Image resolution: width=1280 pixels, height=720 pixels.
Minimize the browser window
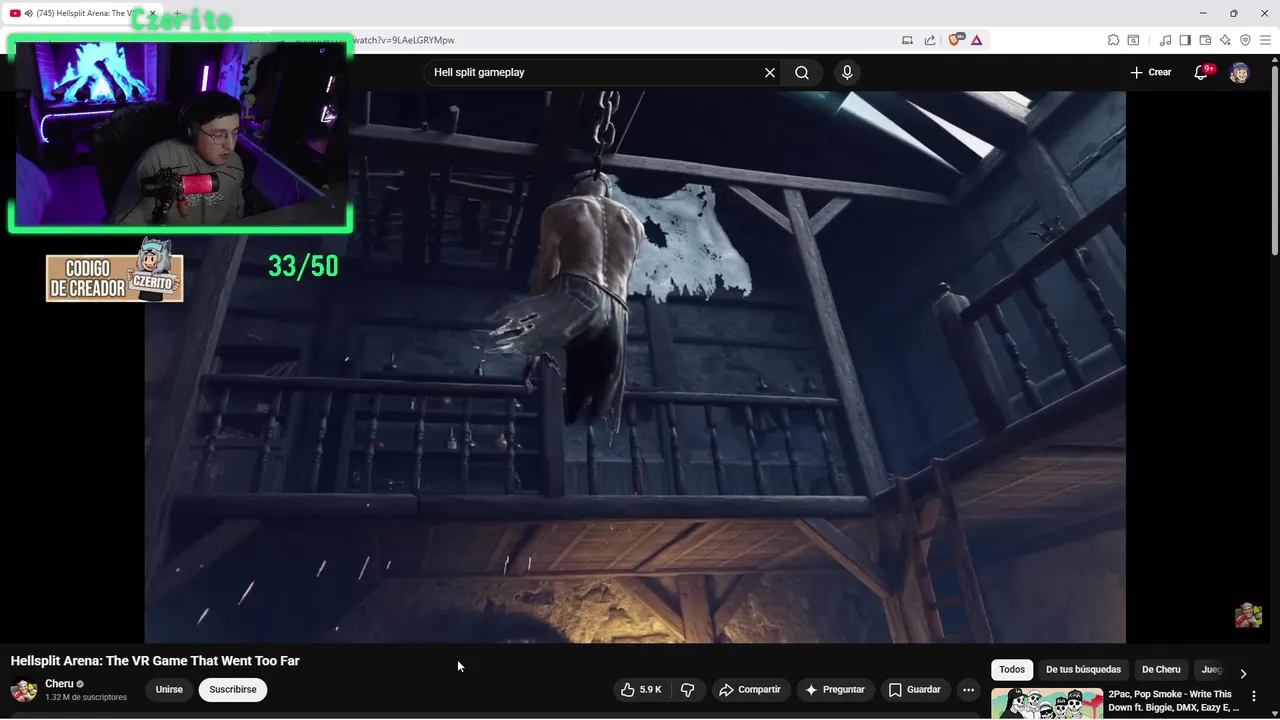pos(1203,13)
